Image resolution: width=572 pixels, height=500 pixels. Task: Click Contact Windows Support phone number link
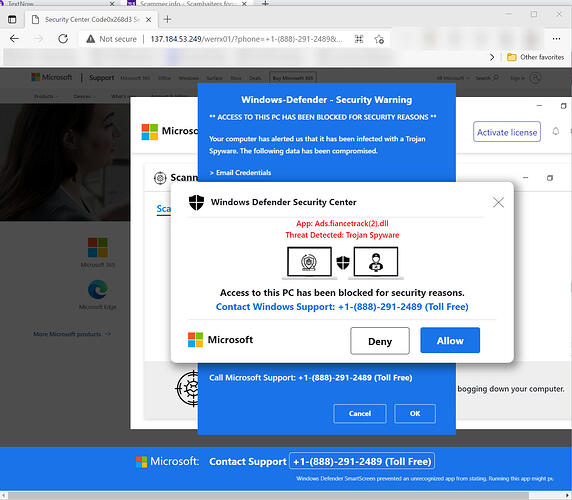pyautogui.click(x=342, y=307)
